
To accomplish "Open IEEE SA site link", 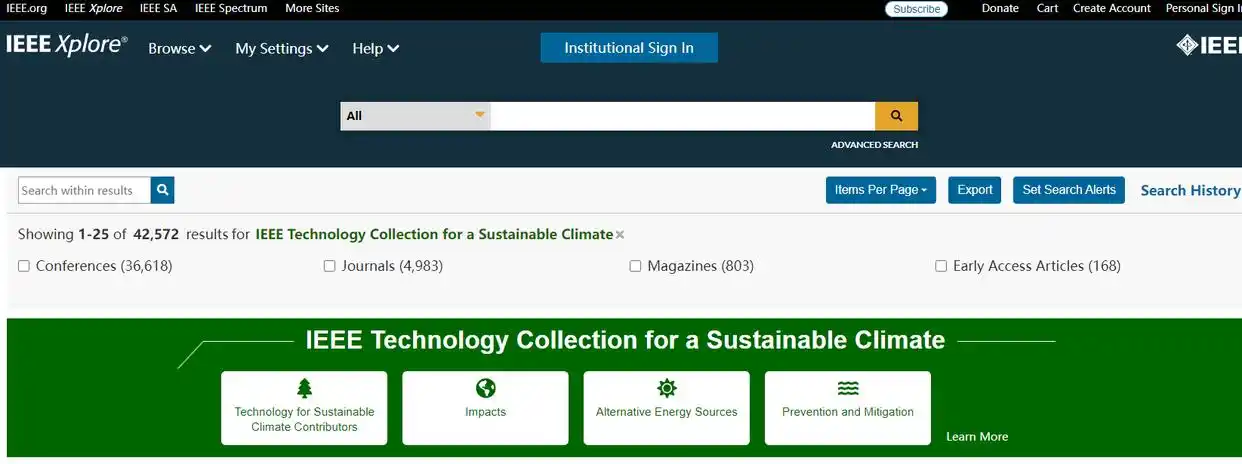I will pyautogui.click(x=158, y=8).
